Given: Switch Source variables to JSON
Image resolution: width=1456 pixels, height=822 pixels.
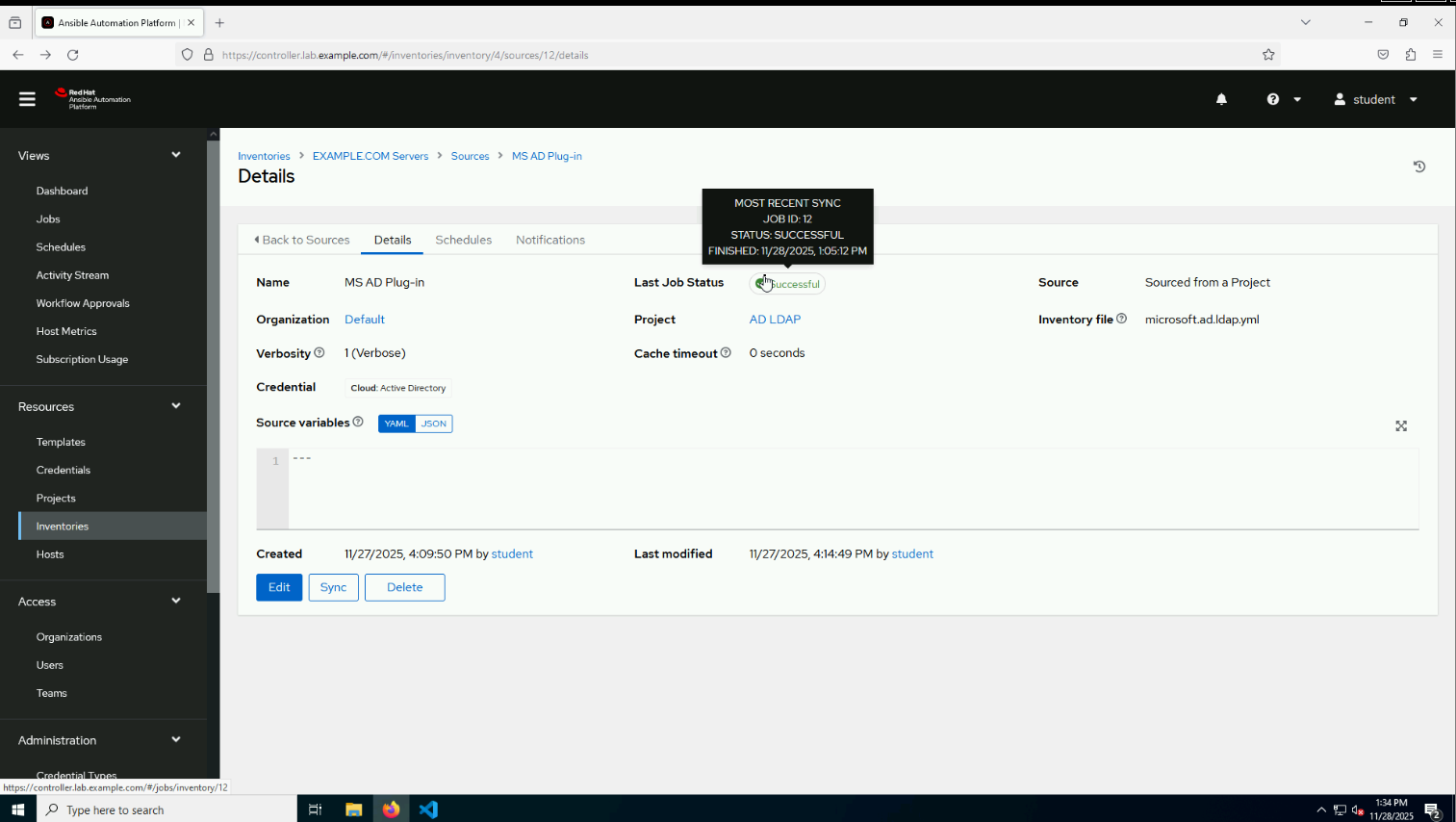Looking at the screenshot, I should tap(434, 424).
